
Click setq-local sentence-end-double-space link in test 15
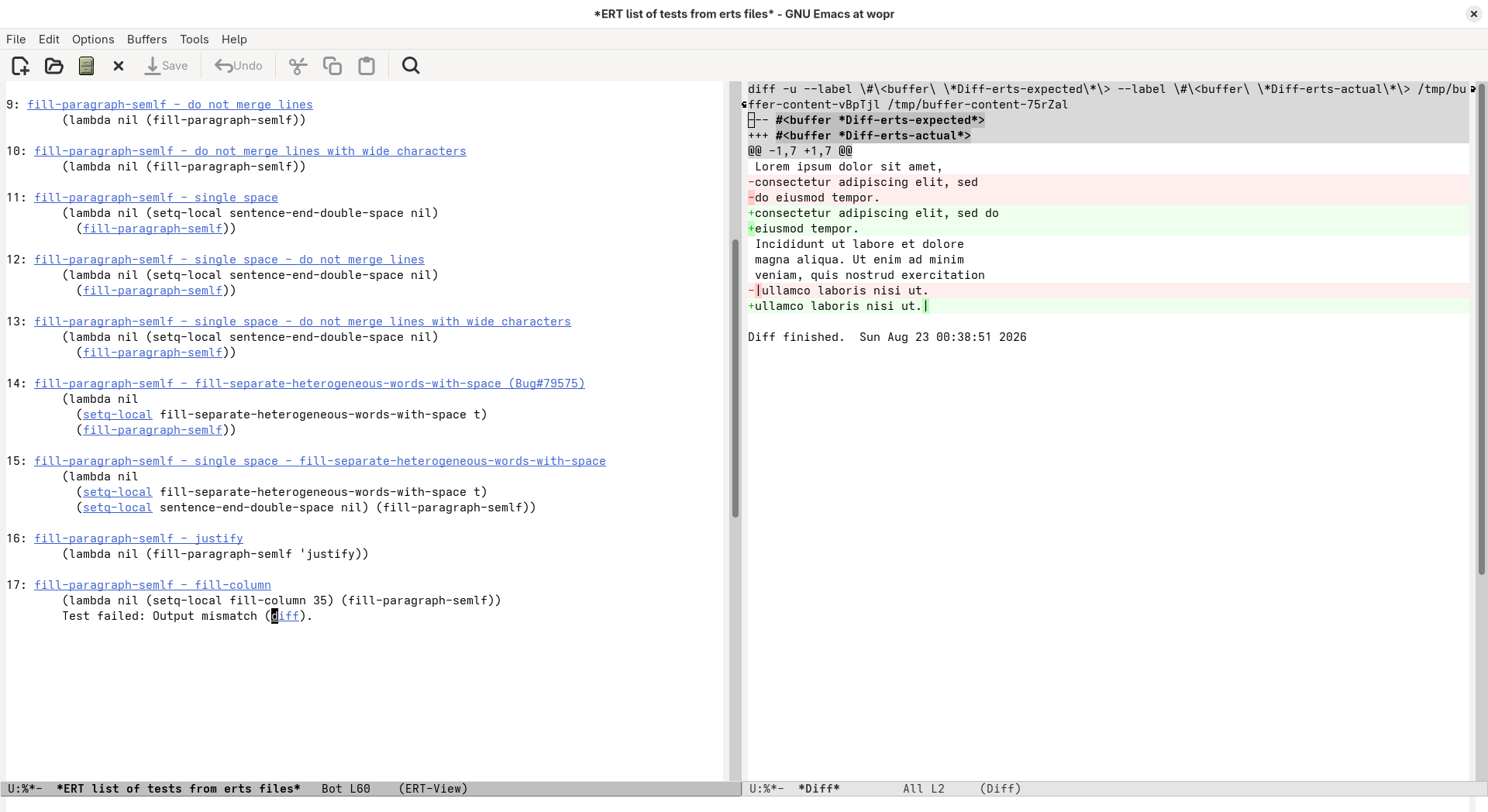[x=118, y=507]
